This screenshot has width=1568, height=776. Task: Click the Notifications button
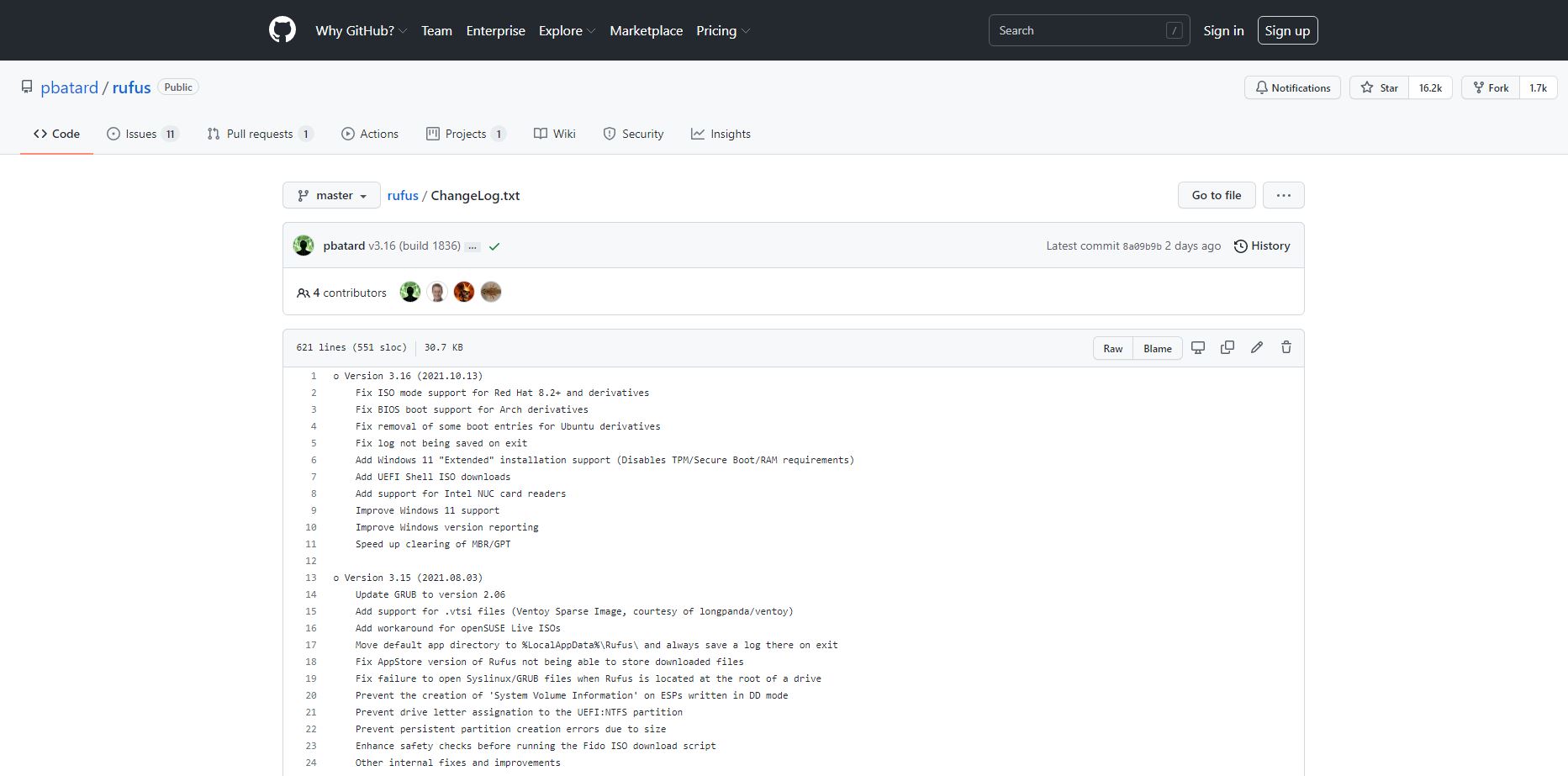(x=1293, y=87)
